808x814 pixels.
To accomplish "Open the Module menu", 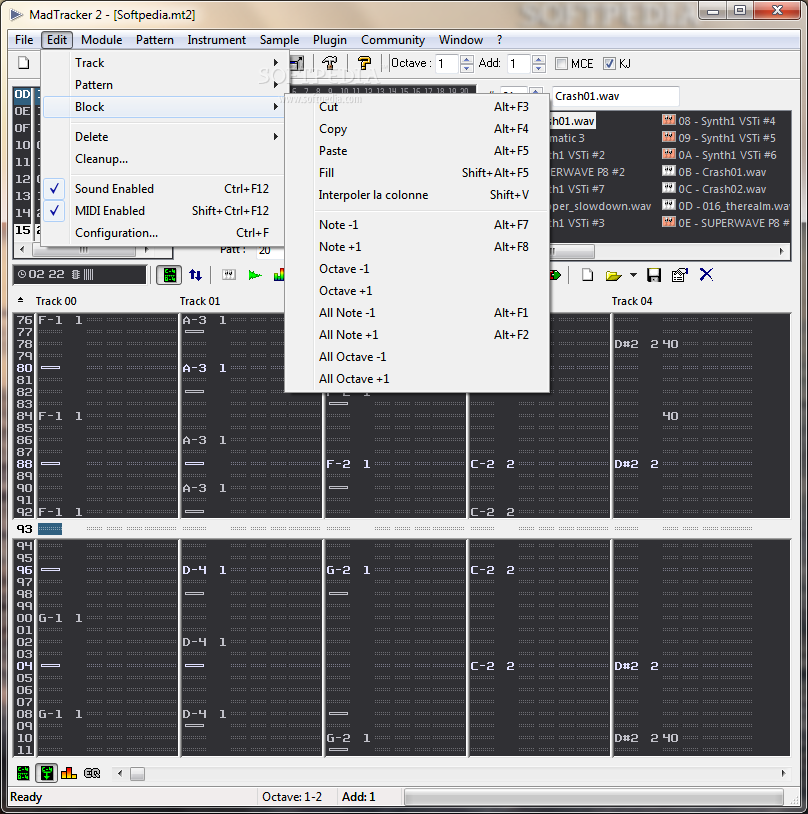I will pos(101,40).
